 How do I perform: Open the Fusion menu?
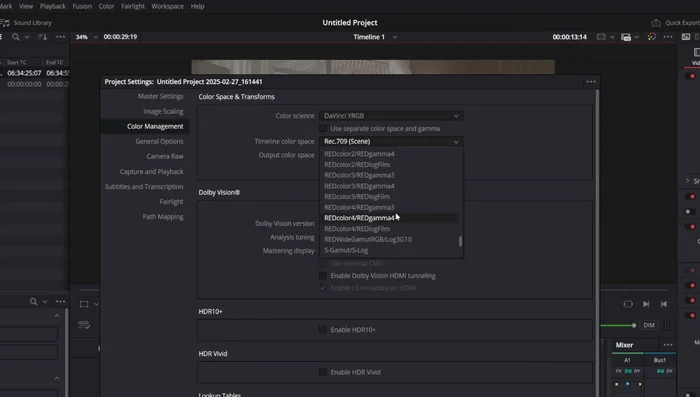[x=82, y=6]
